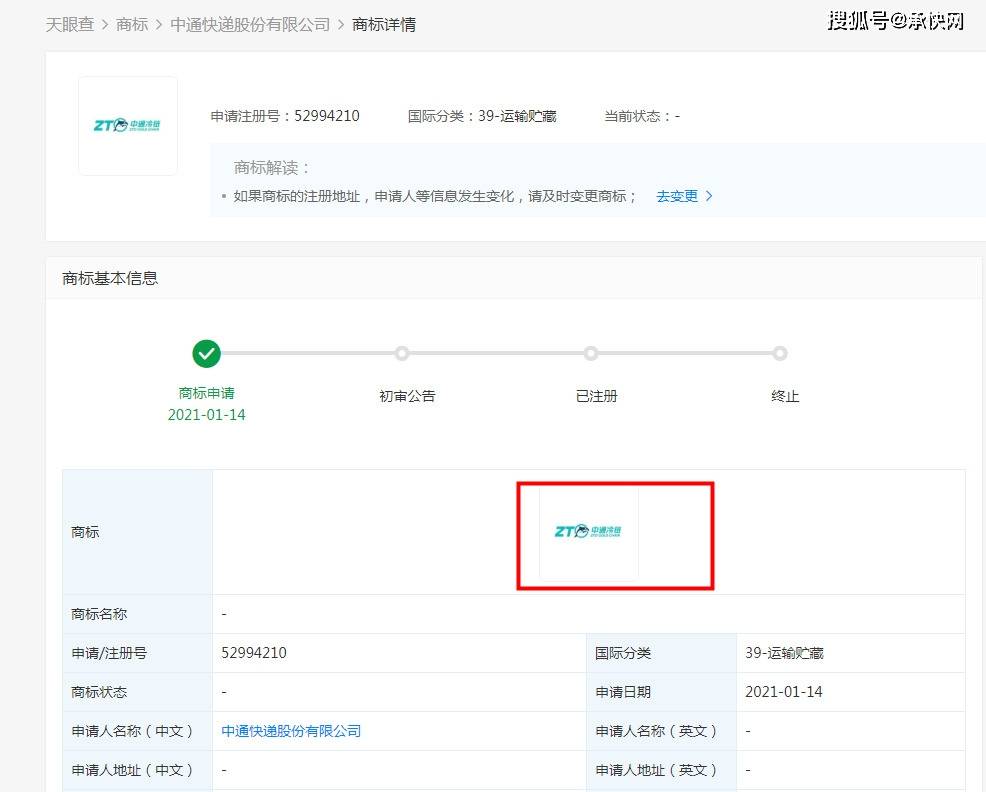This screenshot has height=792, width=986.
Task: Click the 天眼查 breadcrumb link
Action: (x=69, y=24)
